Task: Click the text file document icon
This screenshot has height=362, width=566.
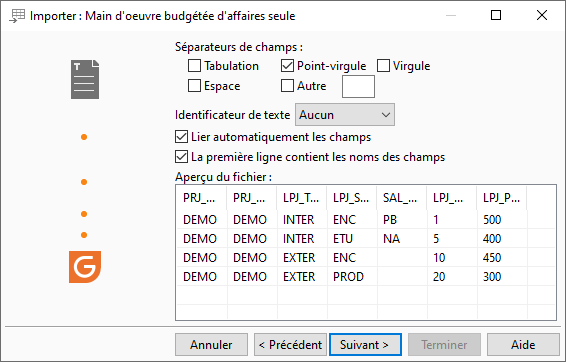Action: coord(85,79)
